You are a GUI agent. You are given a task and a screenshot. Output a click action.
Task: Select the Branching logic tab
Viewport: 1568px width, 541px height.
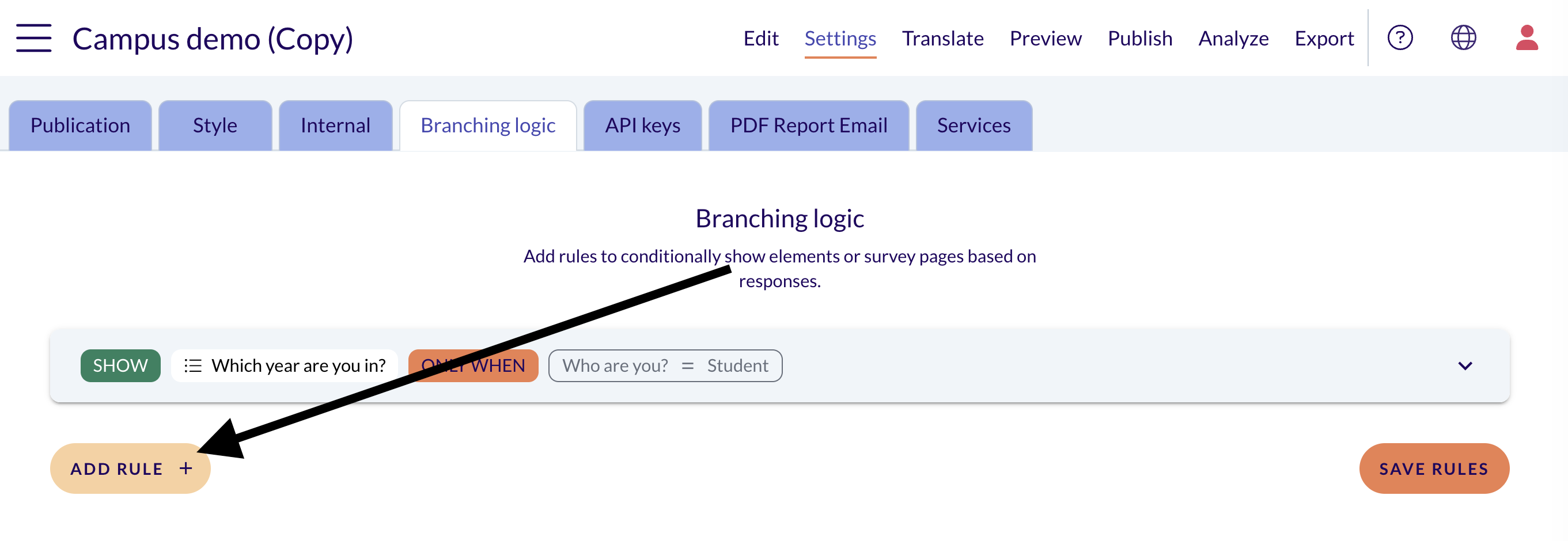tap(487, 125)
